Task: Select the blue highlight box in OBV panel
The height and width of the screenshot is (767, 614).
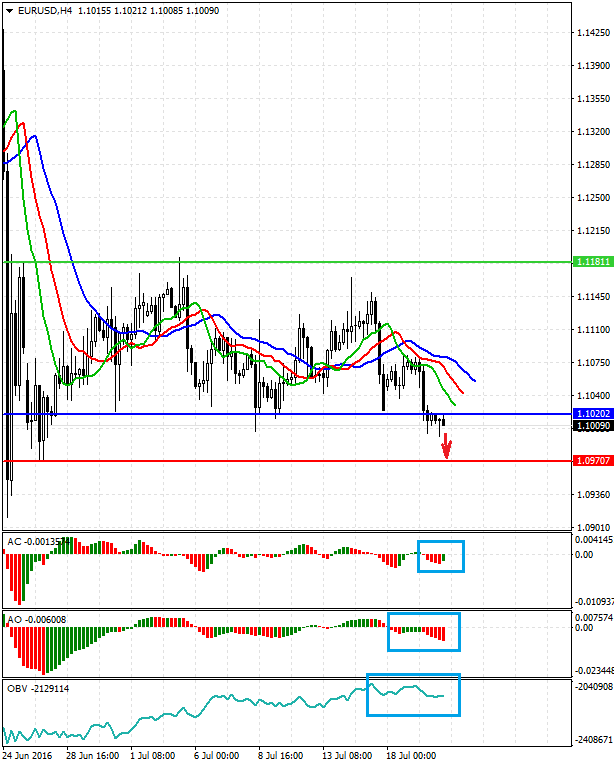Action: pyautogui.click(x=413, y=695)
